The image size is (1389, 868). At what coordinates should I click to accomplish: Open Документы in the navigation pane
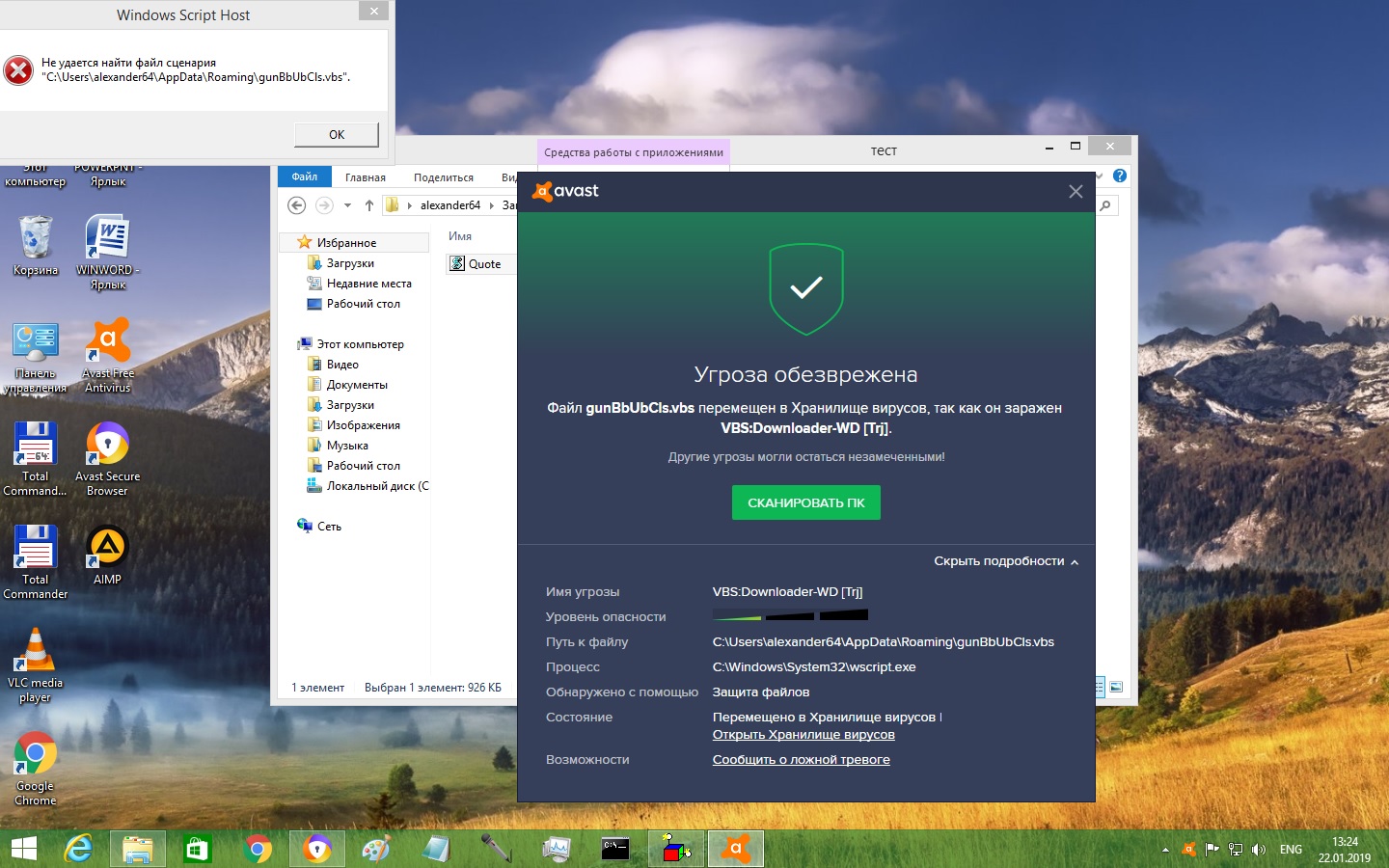coord(357,385)
